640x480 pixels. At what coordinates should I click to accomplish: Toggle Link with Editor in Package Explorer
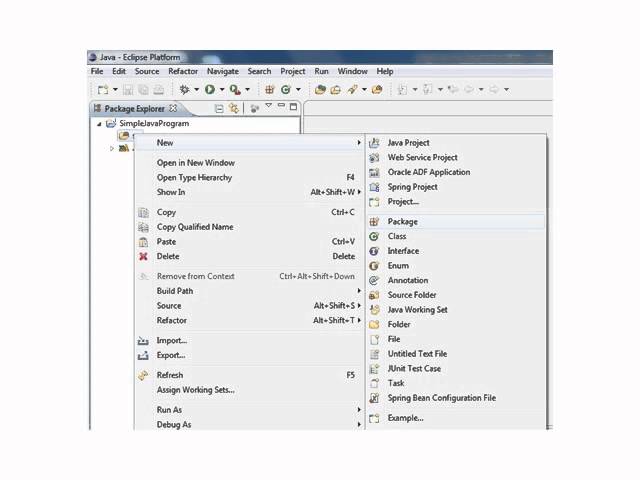pyautogui.click(x=234, y=108)
